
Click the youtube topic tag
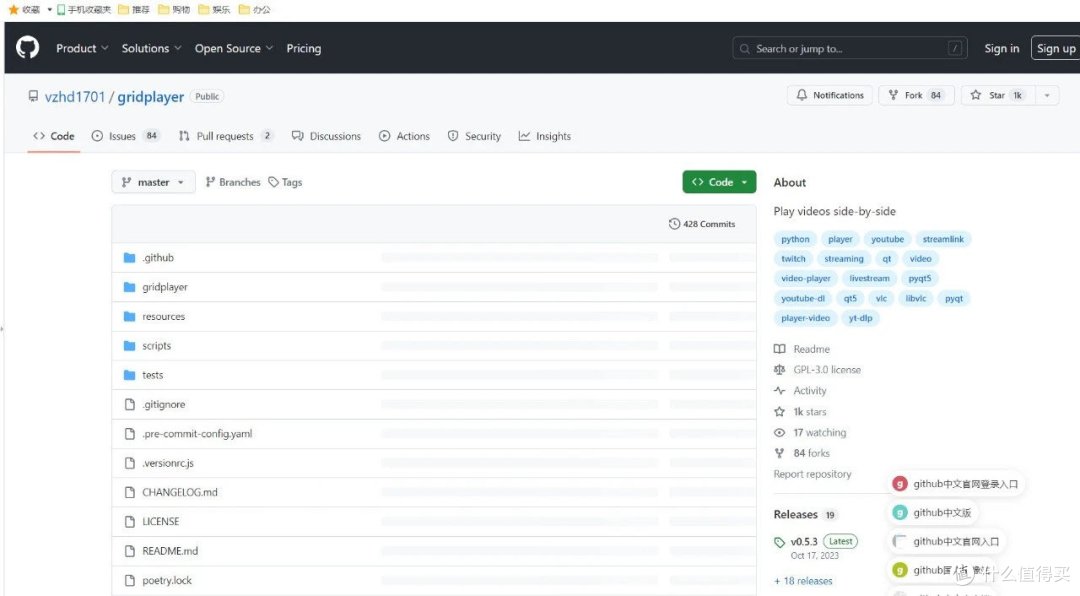pyautogui.click(x=887, y=239)
